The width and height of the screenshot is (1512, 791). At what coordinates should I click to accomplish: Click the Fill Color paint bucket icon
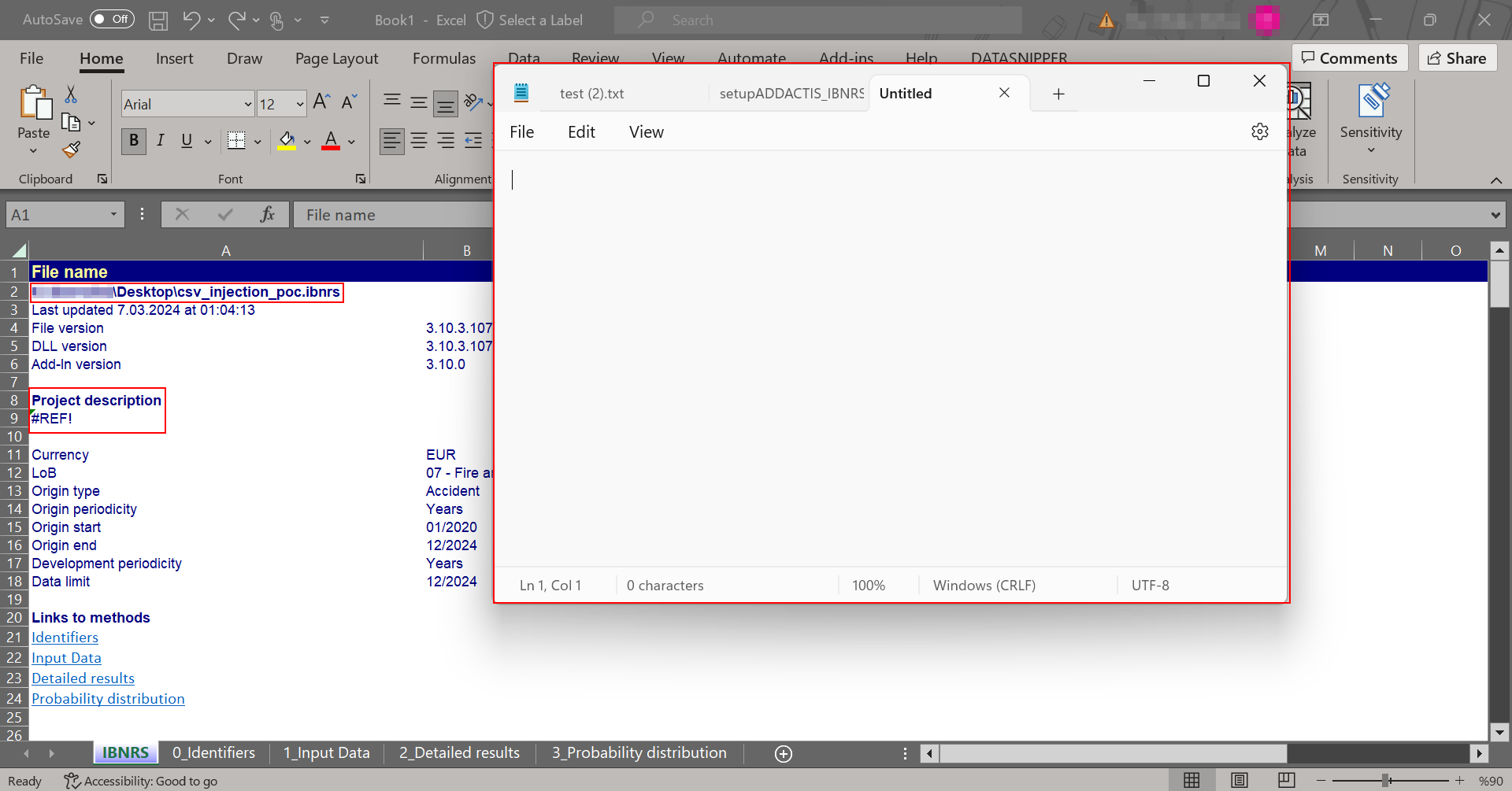(287, 141)
